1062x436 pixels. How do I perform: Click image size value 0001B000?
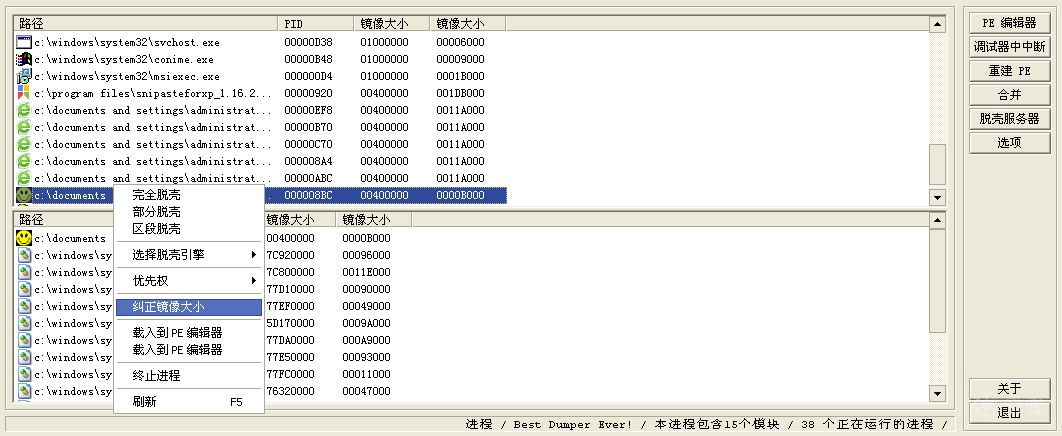(461, 76)
